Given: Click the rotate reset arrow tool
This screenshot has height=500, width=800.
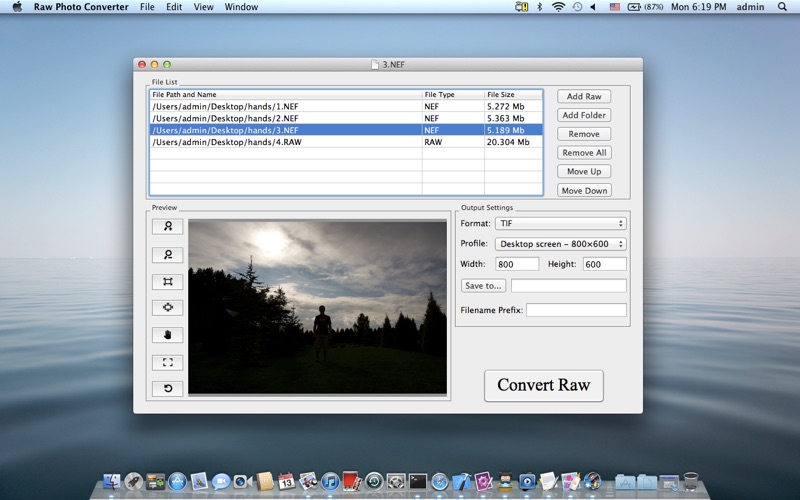Looking at the screenshot, I should coord(167,388).
